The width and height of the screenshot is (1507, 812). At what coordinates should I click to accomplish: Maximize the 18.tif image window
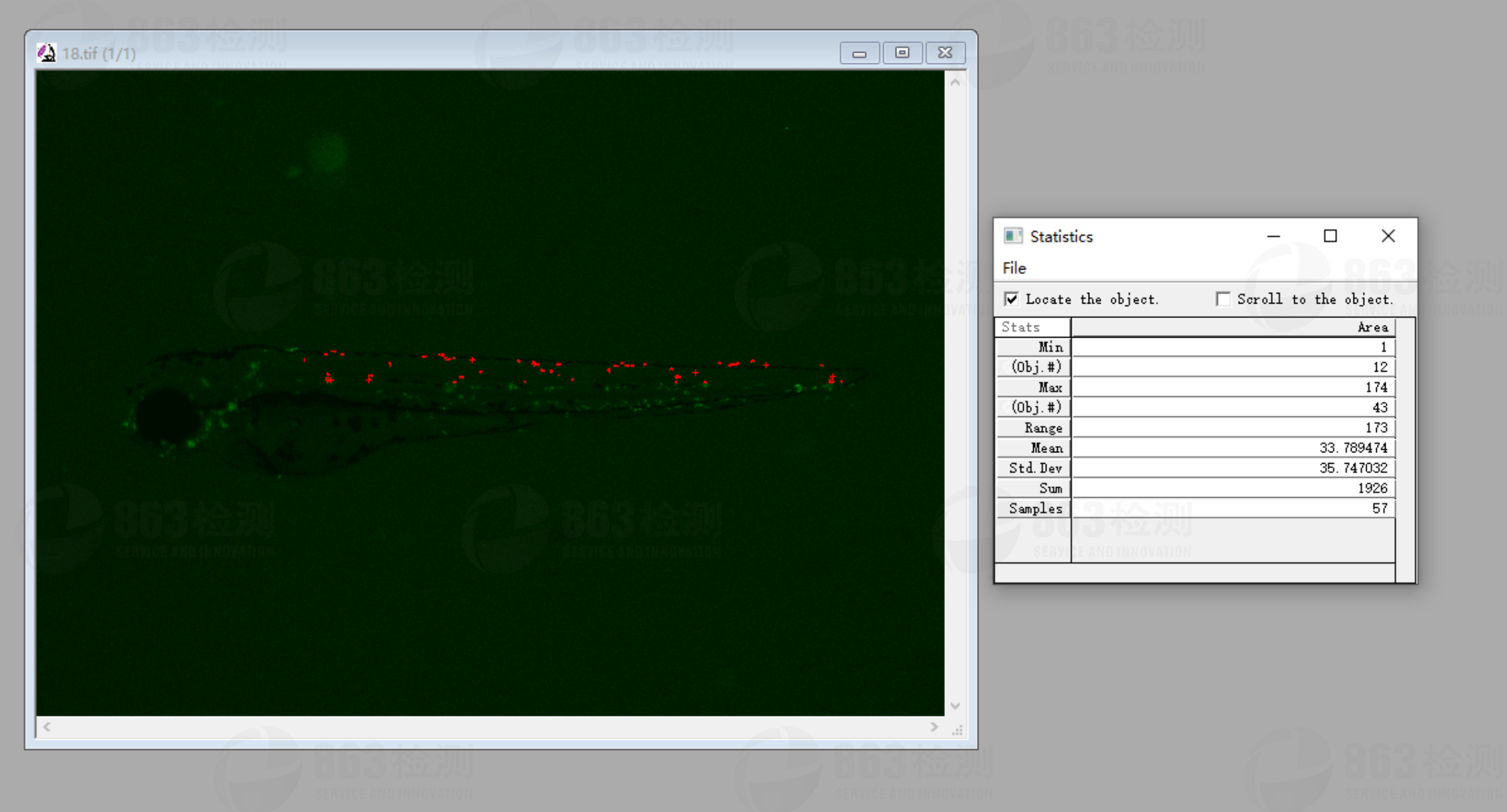tap(902, 53)
